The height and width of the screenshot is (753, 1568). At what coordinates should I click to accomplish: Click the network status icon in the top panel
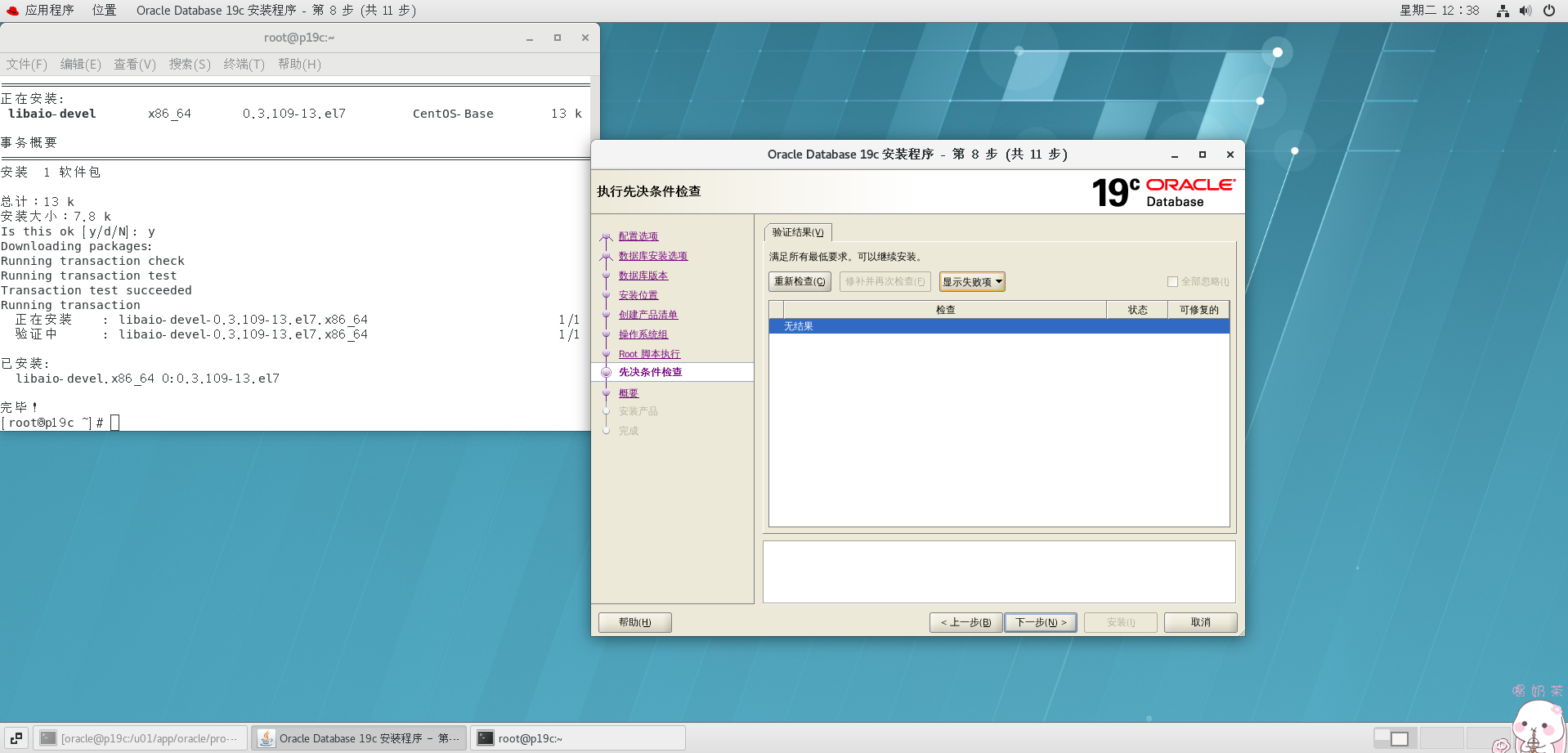click(x=1503, y=11)
